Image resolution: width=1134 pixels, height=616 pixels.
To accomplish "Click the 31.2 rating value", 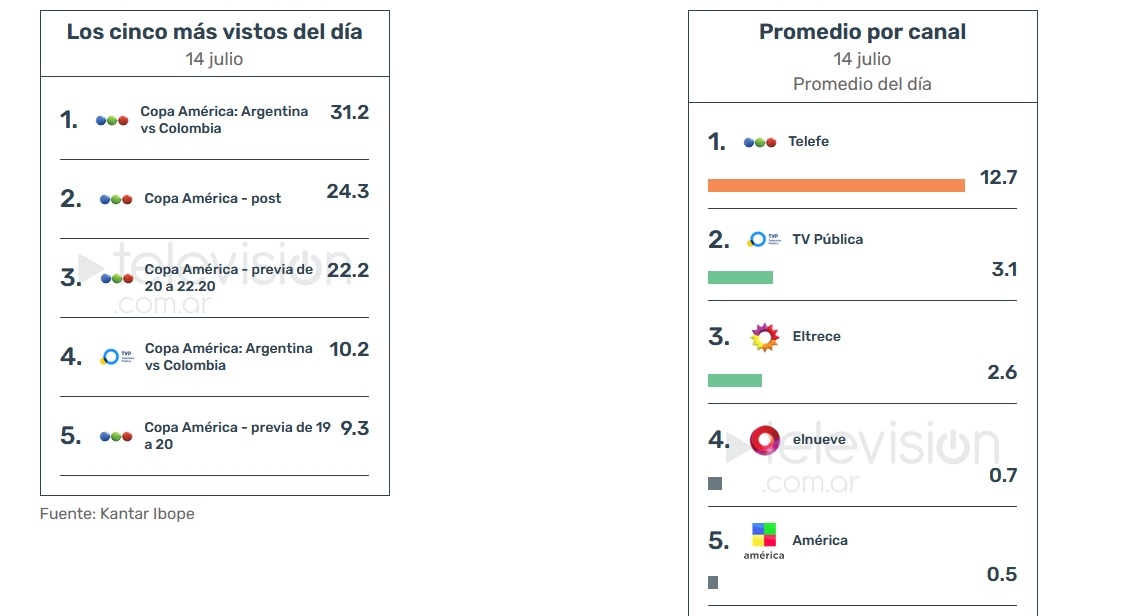I will click(349, 112).
